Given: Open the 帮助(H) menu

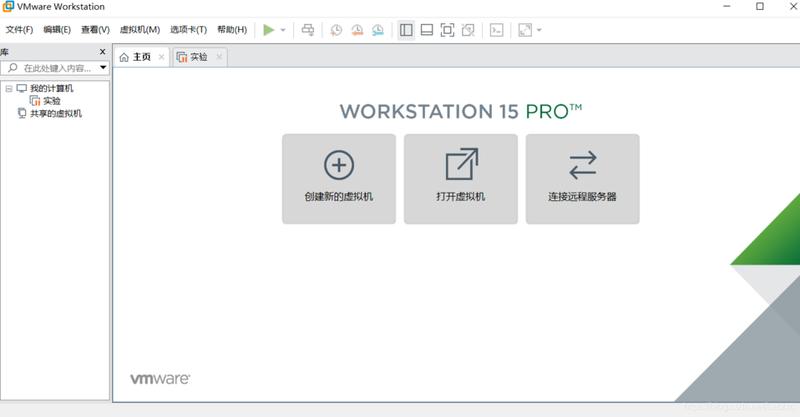Looking at the screenshot, I should point(232,30).
